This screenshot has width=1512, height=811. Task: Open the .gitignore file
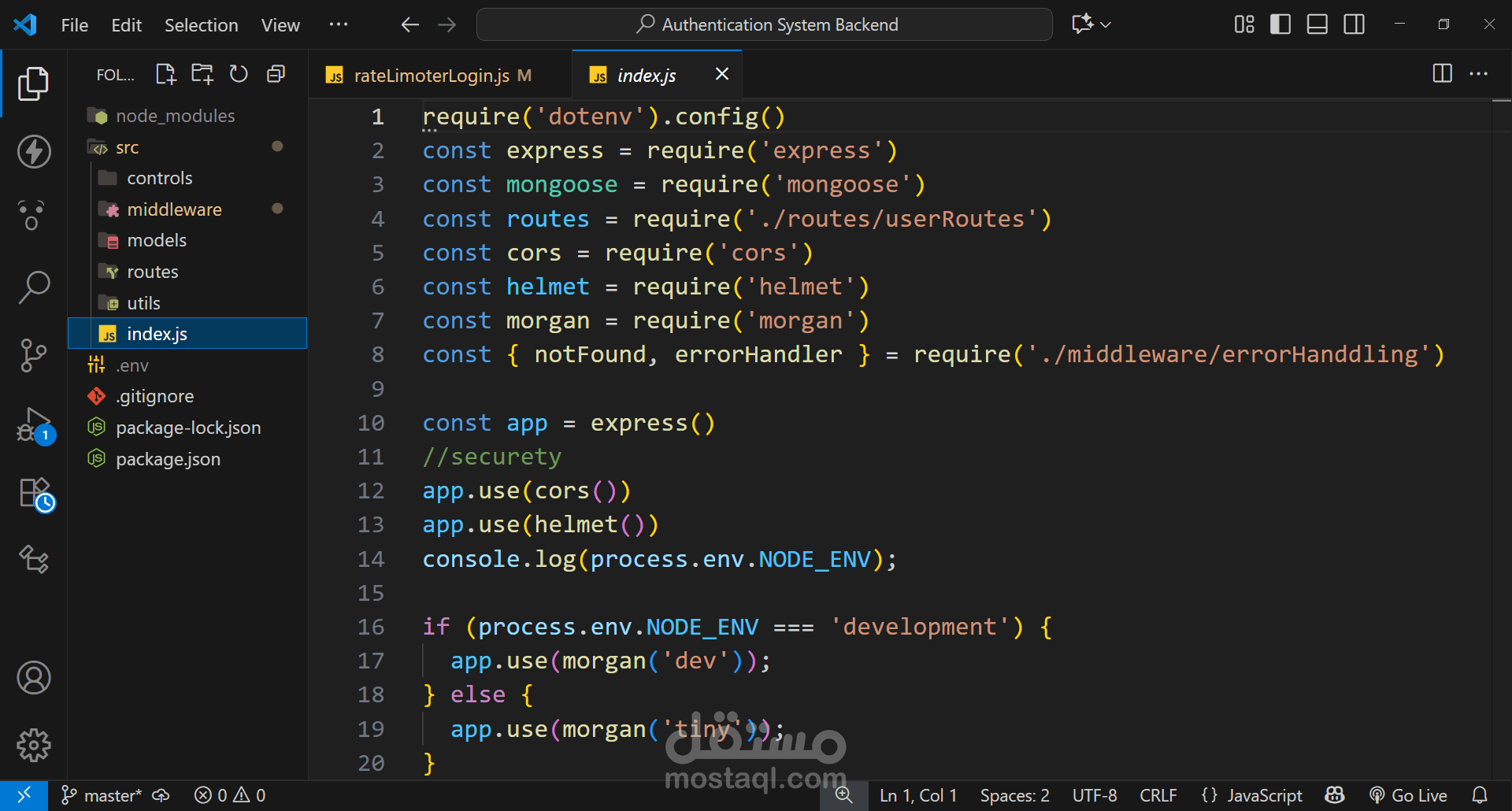click(187, 396)
